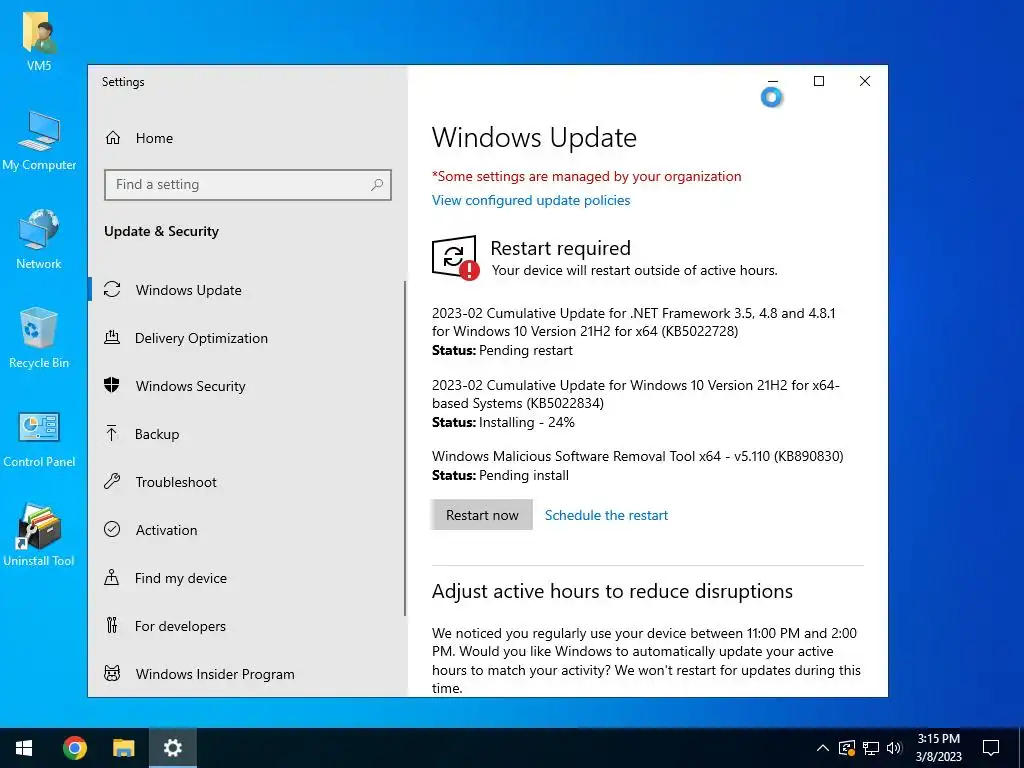Viewport: 1024px width, 768px height.
Task: Click the volume speaker tray icon
Action: point(894,748)
